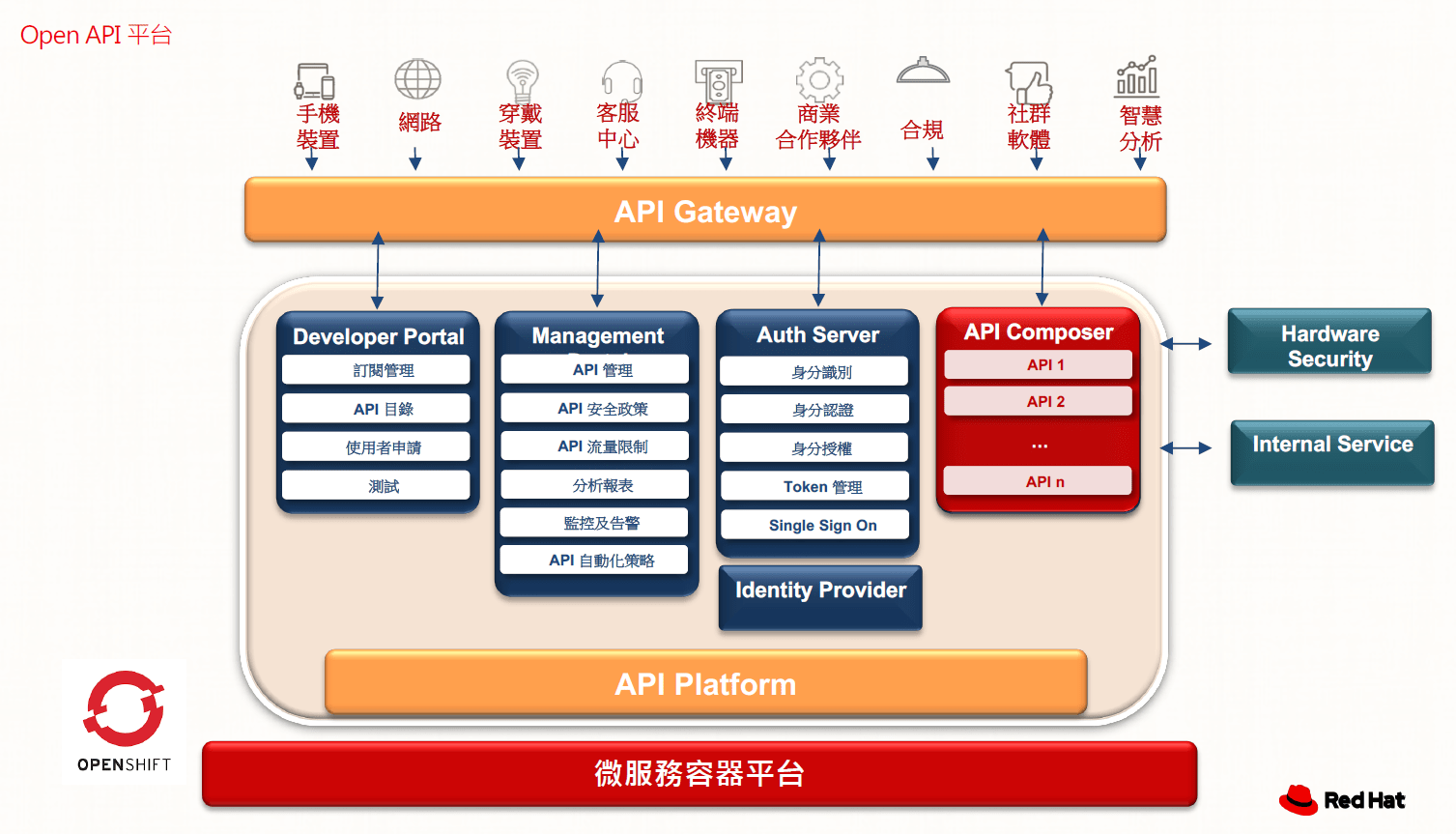This screenshot has width=1456, height=834.
Task: Click the API Platform bar
Action: (x=705, y=683)
